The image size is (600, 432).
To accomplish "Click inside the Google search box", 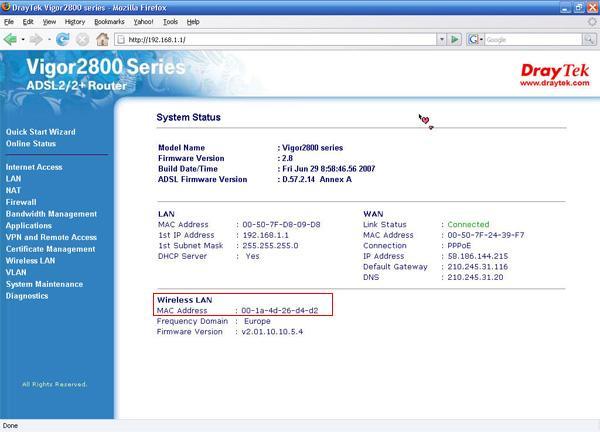I will click(x=533, y=39).
